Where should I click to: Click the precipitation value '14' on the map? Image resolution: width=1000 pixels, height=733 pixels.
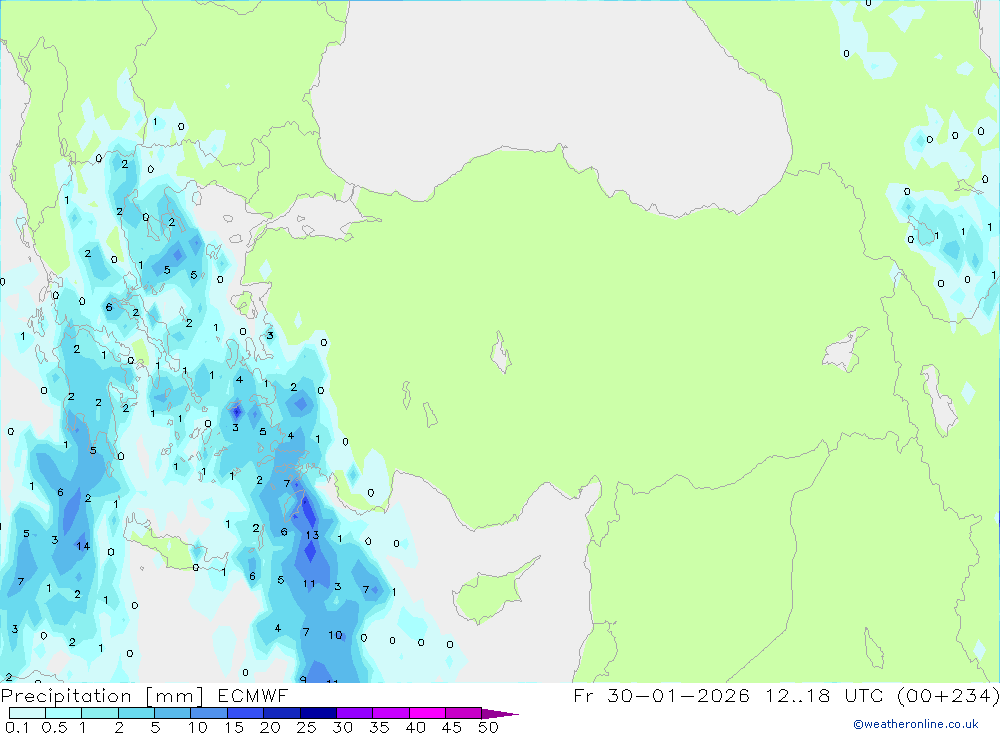click(83, 546)
